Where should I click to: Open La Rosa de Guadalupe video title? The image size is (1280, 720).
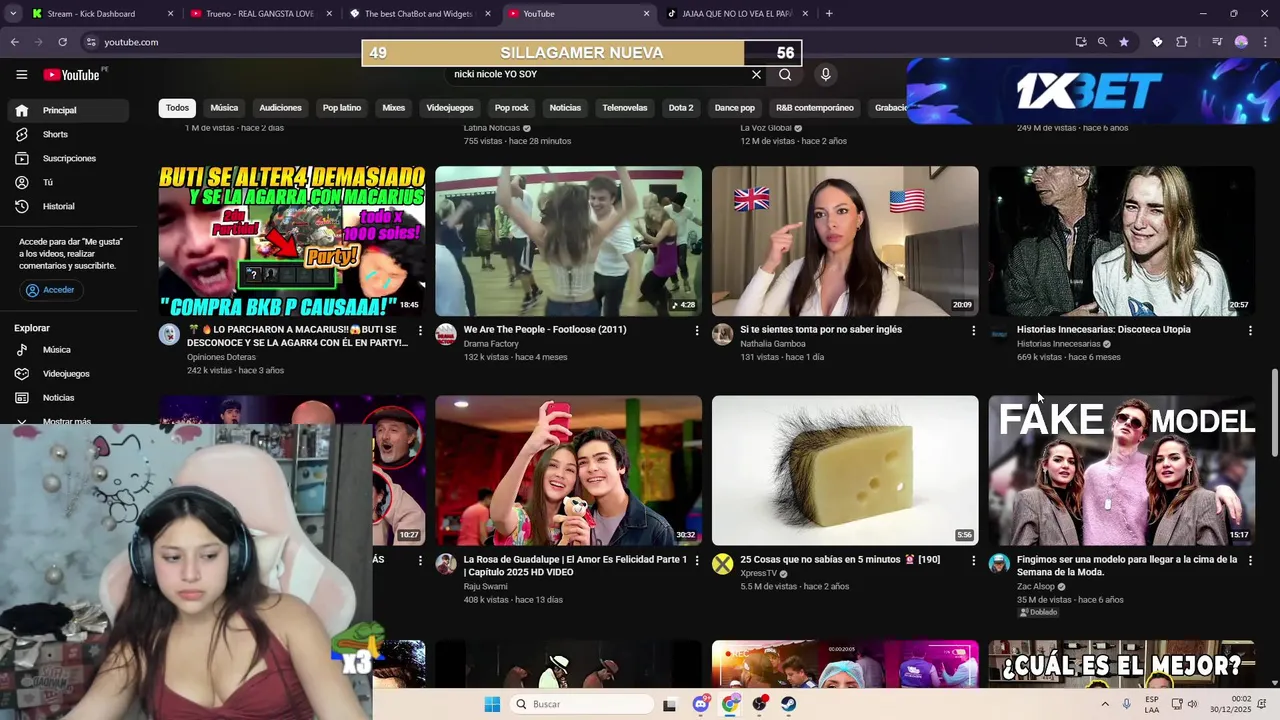coord(575,566)
